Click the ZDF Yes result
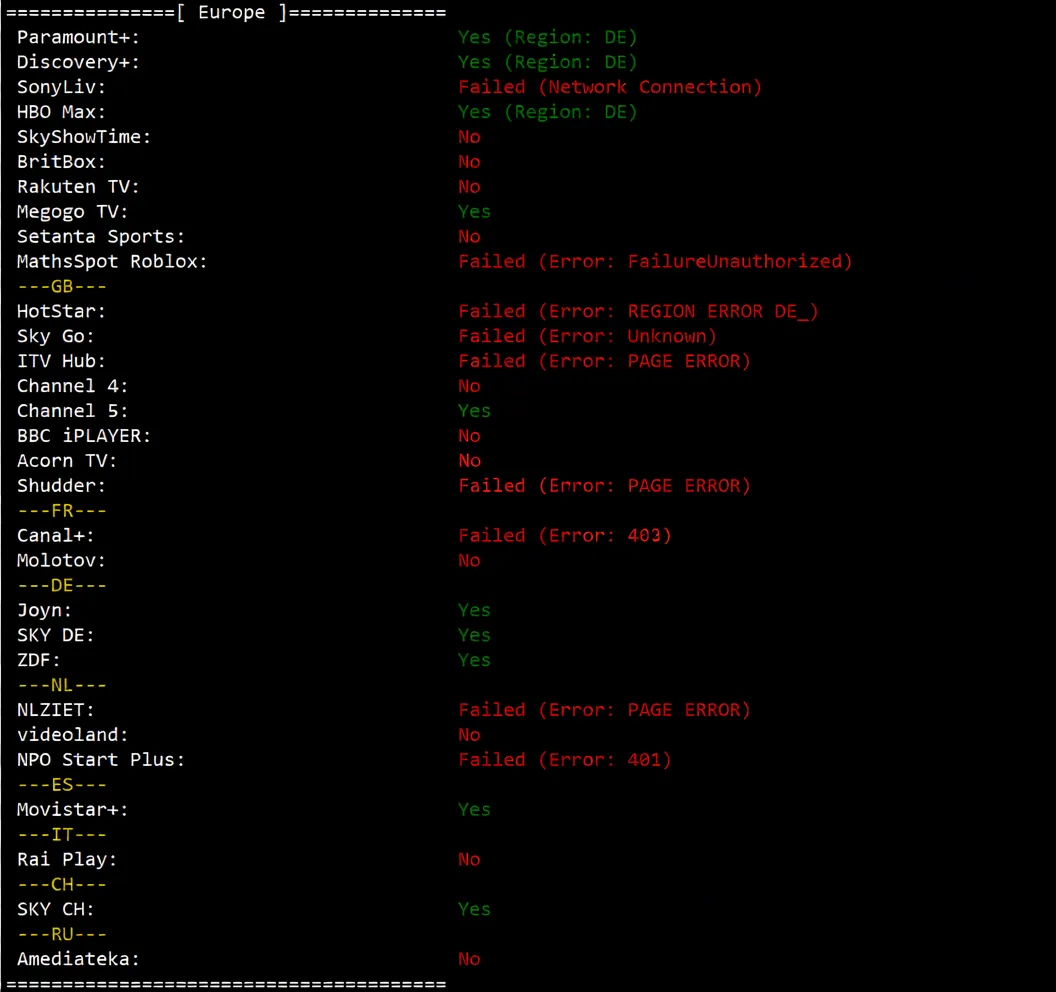 tap(474, 660)
